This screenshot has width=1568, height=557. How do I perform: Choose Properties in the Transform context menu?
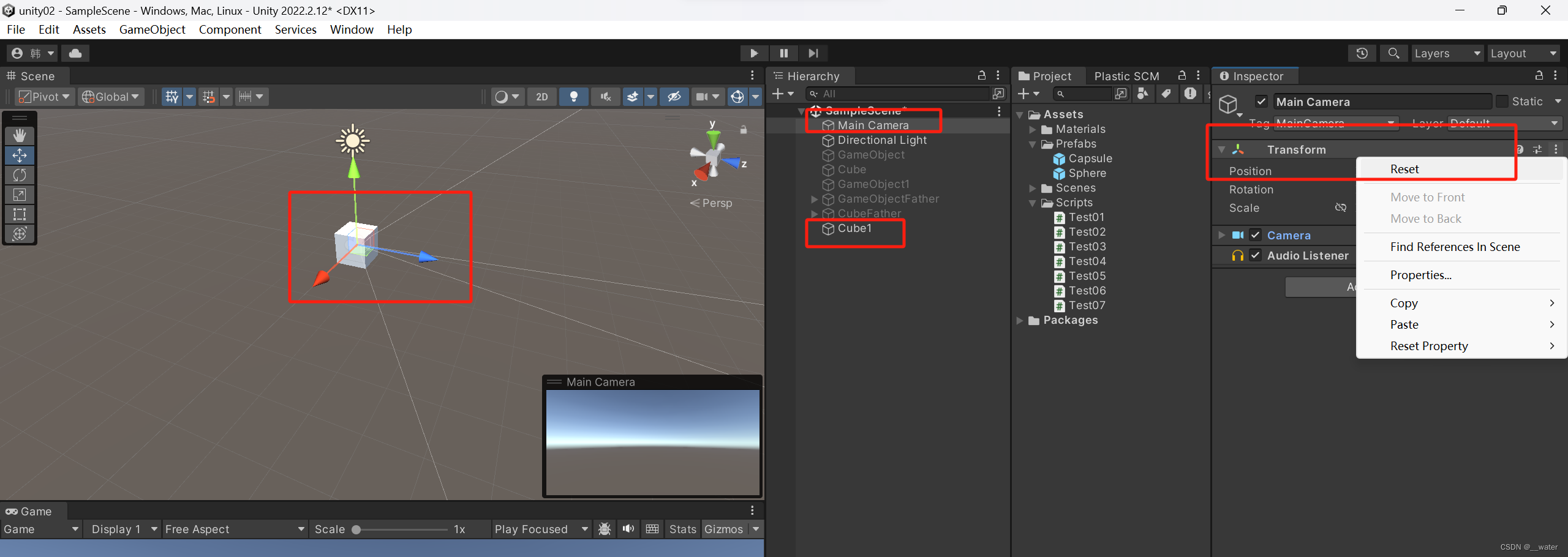point(1421,275)
